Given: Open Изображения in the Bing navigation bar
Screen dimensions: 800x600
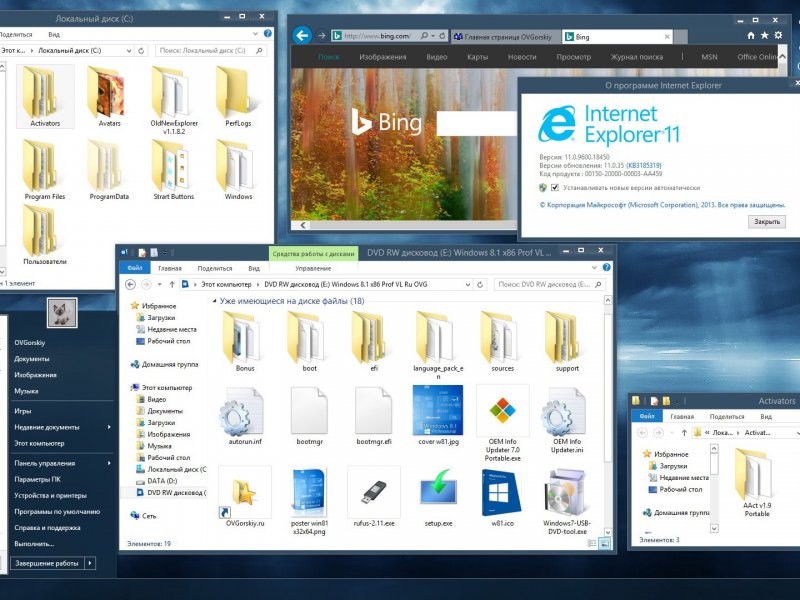Looking at the screenshot, I should (383, 57).
